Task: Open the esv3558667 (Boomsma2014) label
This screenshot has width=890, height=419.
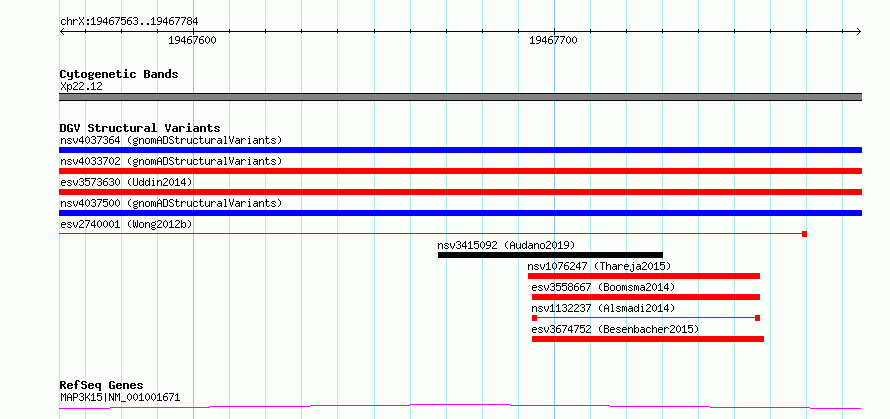Action: tap(603, 287)
